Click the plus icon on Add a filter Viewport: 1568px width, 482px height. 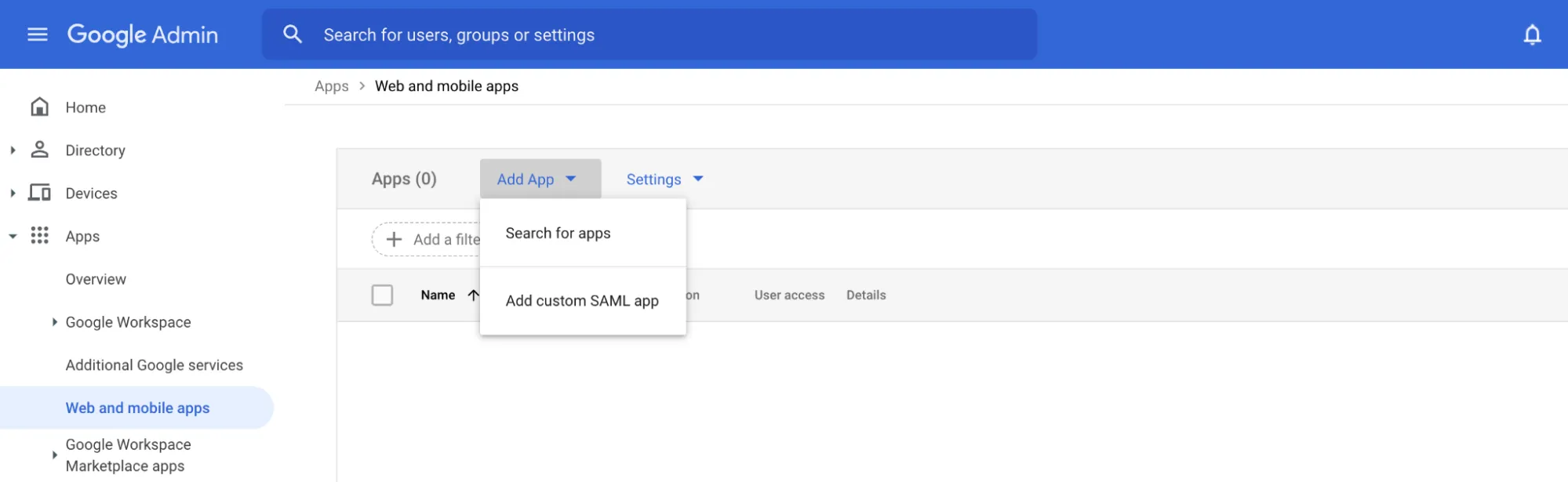pyautogui.click(x=395, y=239)
